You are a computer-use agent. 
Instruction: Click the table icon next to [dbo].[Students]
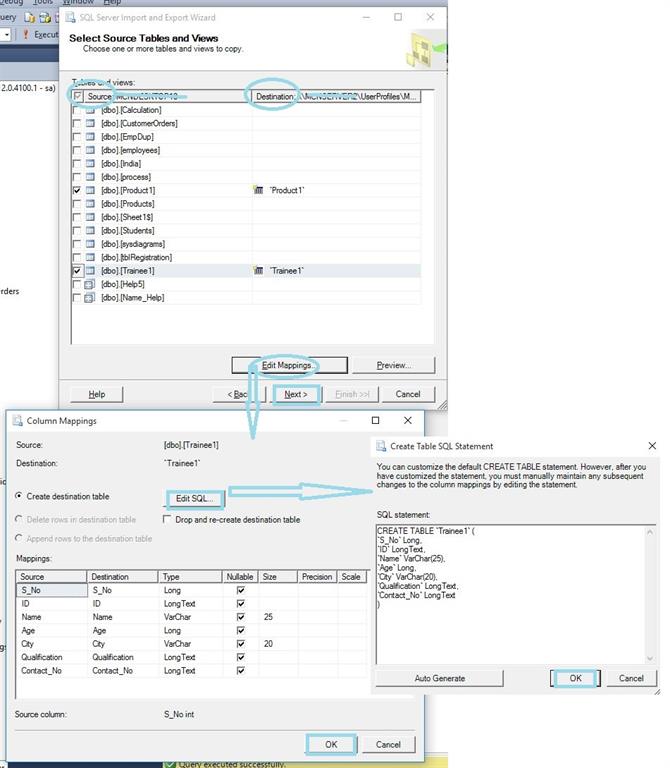tap(90, 231)
